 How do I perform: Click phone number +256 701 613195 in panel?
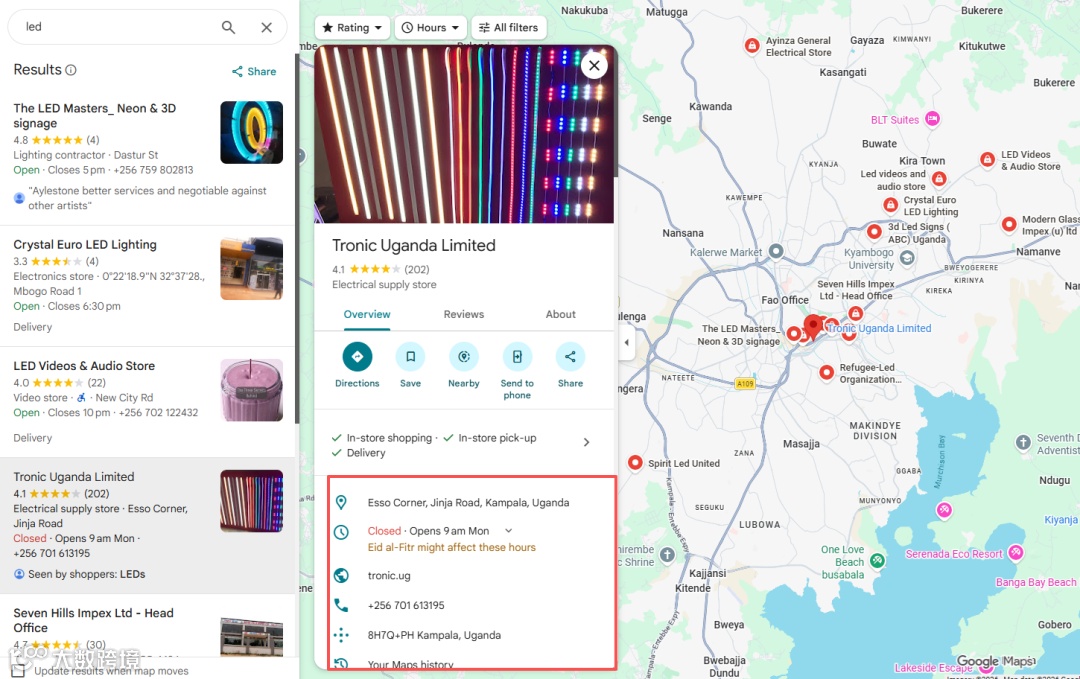point(406,605)
